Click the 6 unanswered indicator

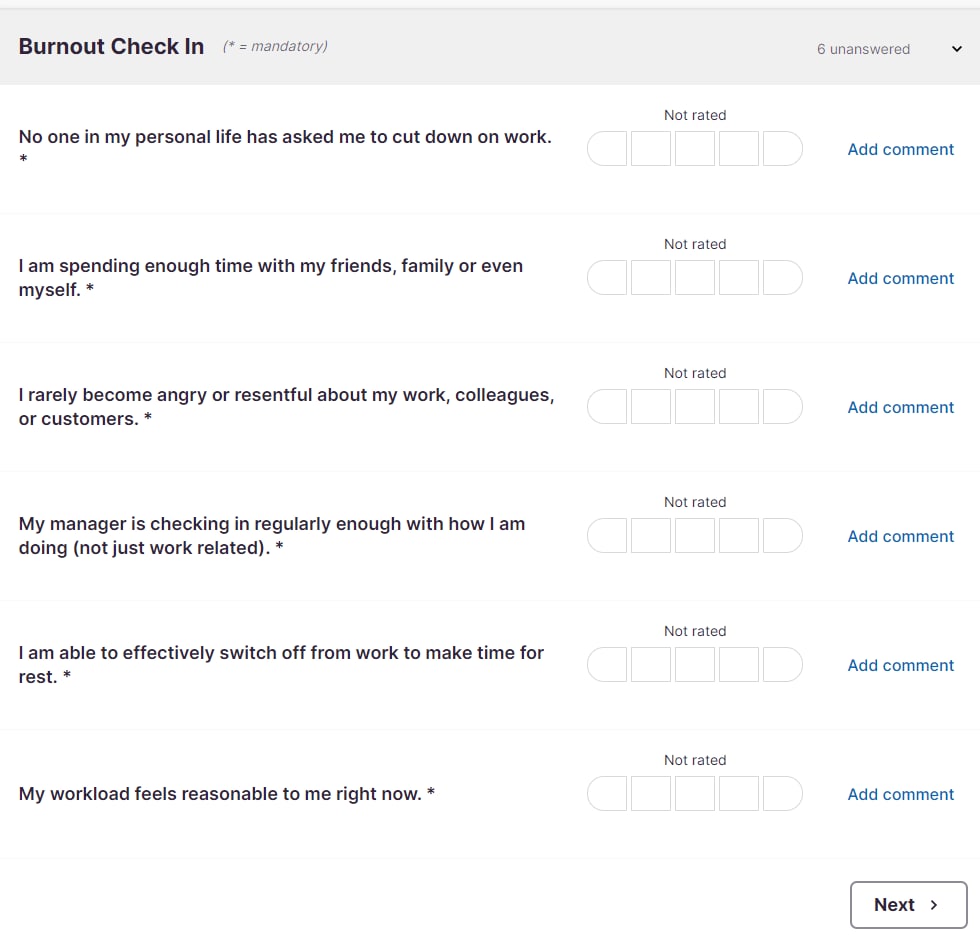(x=863, y=49)
